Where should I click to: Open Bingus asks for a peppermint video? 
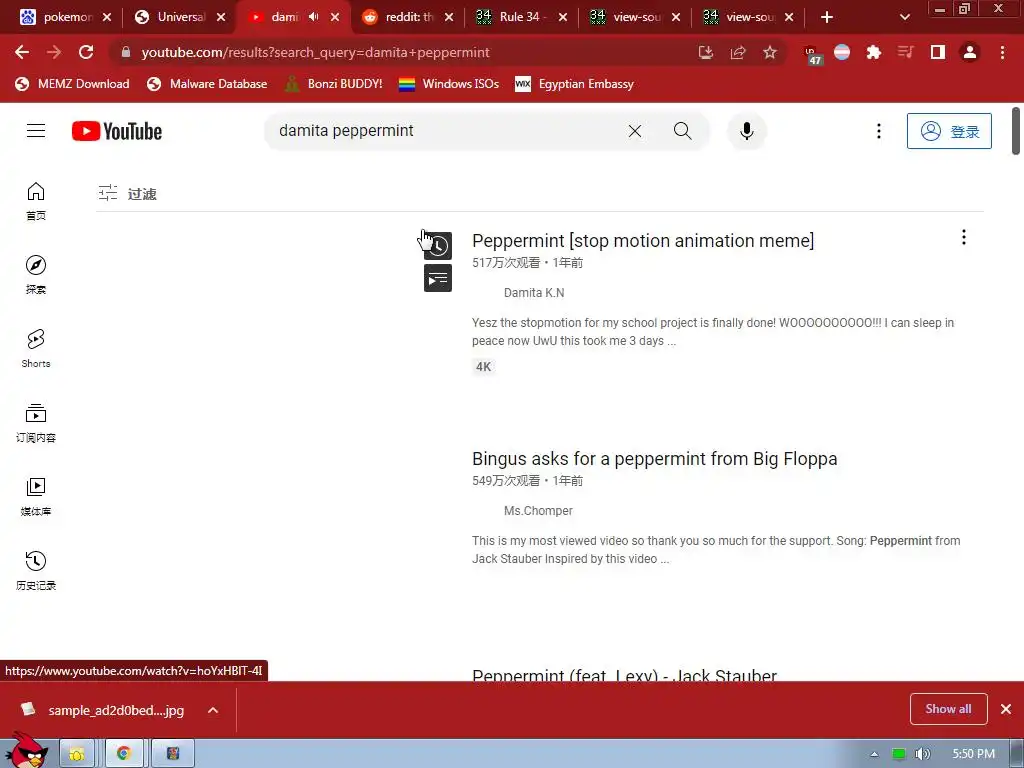coord(654,459)
